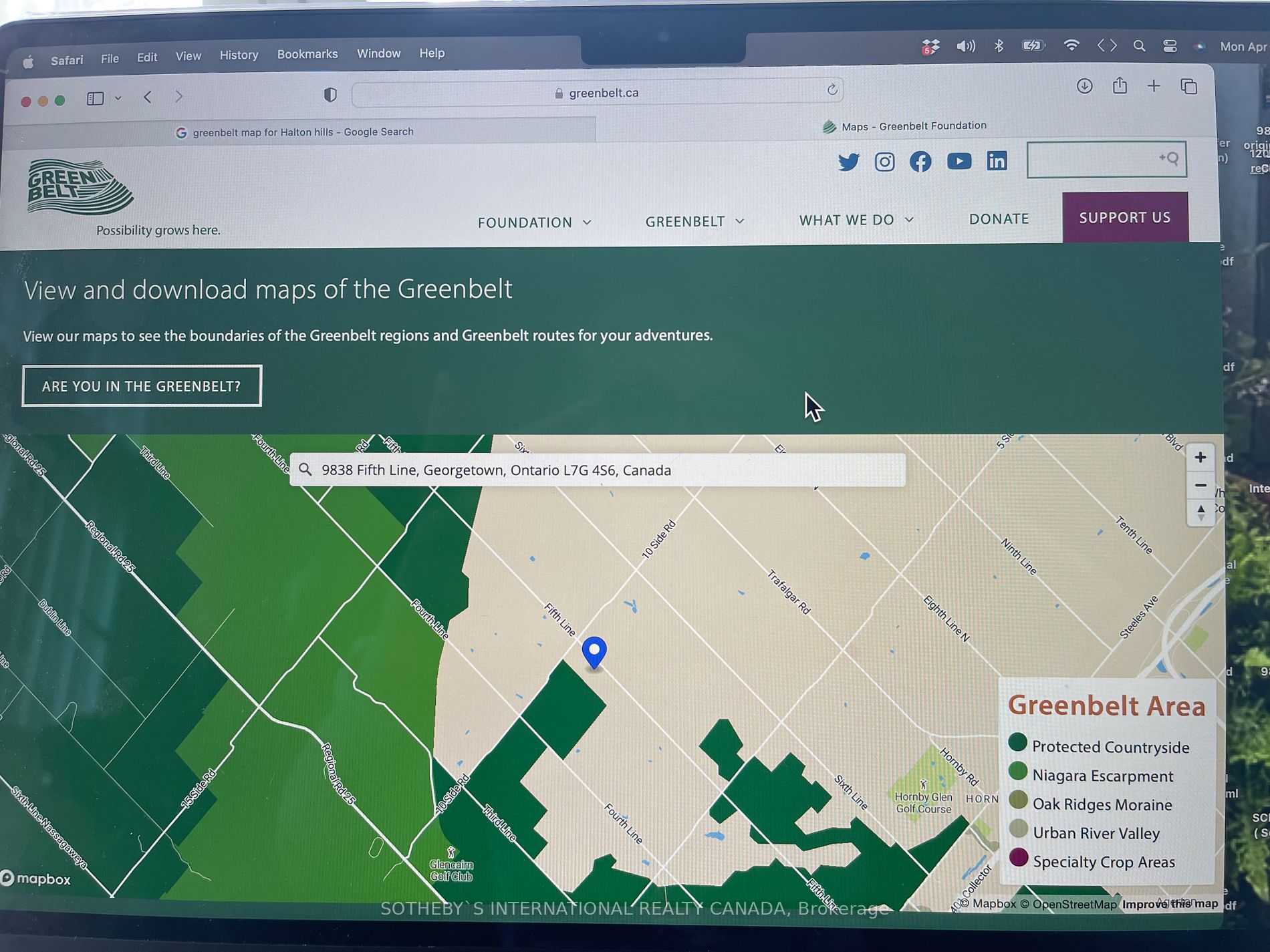Click the Donate link

(999, 218)
